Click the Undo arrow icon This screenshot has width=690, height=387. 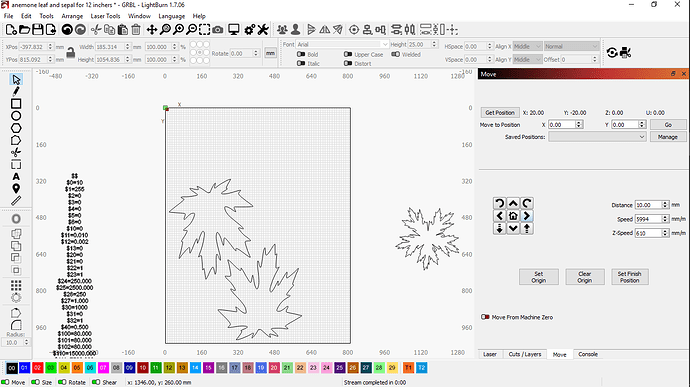[67, 29]
